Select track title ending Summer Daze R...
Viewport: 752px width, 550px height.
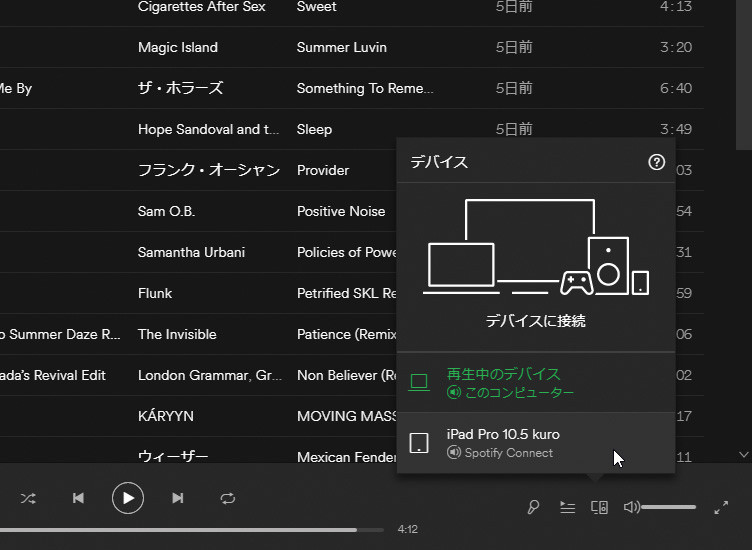click(x=60, y=334)
